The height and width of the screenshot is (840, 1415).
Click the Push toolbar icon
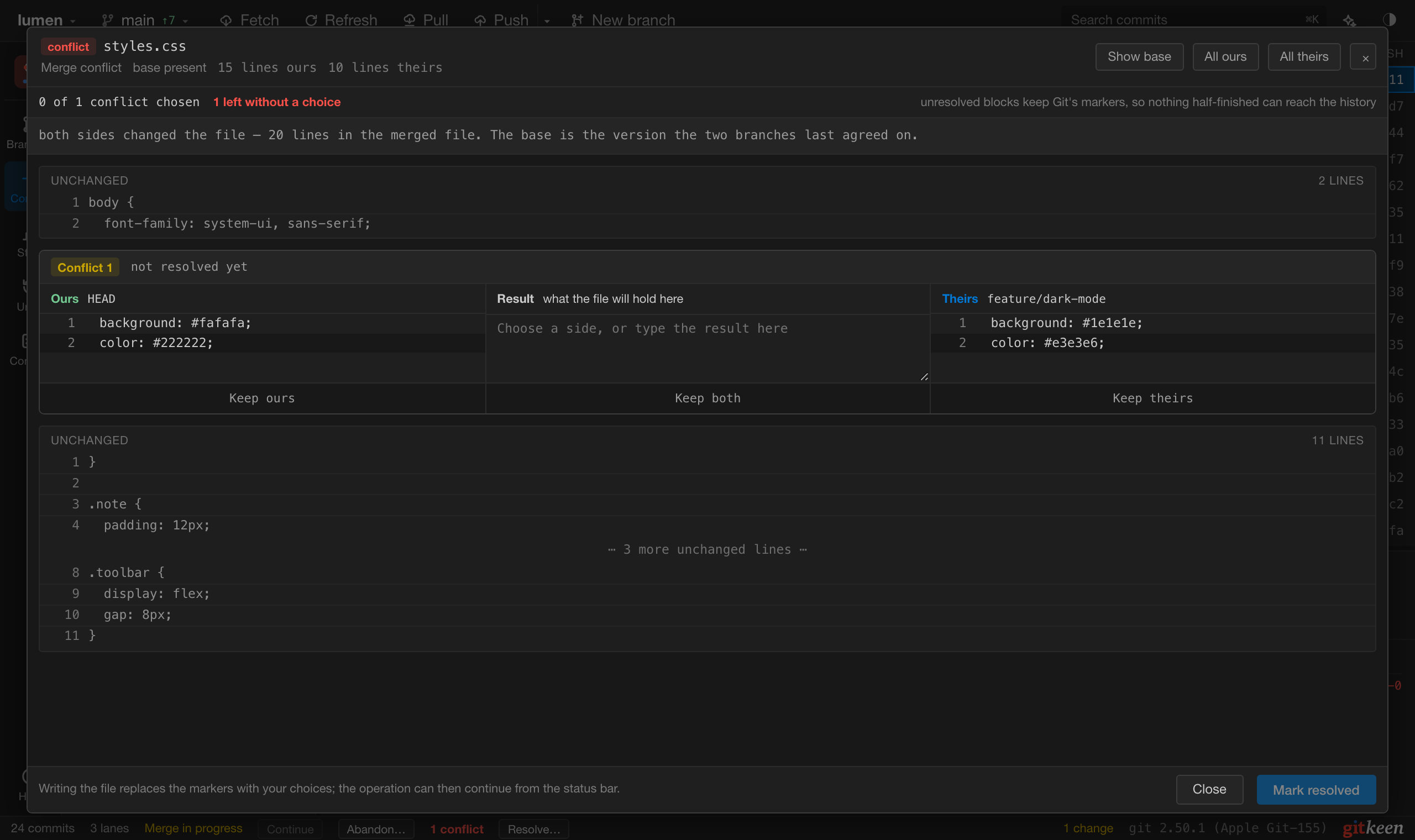(x=480, y=20)
